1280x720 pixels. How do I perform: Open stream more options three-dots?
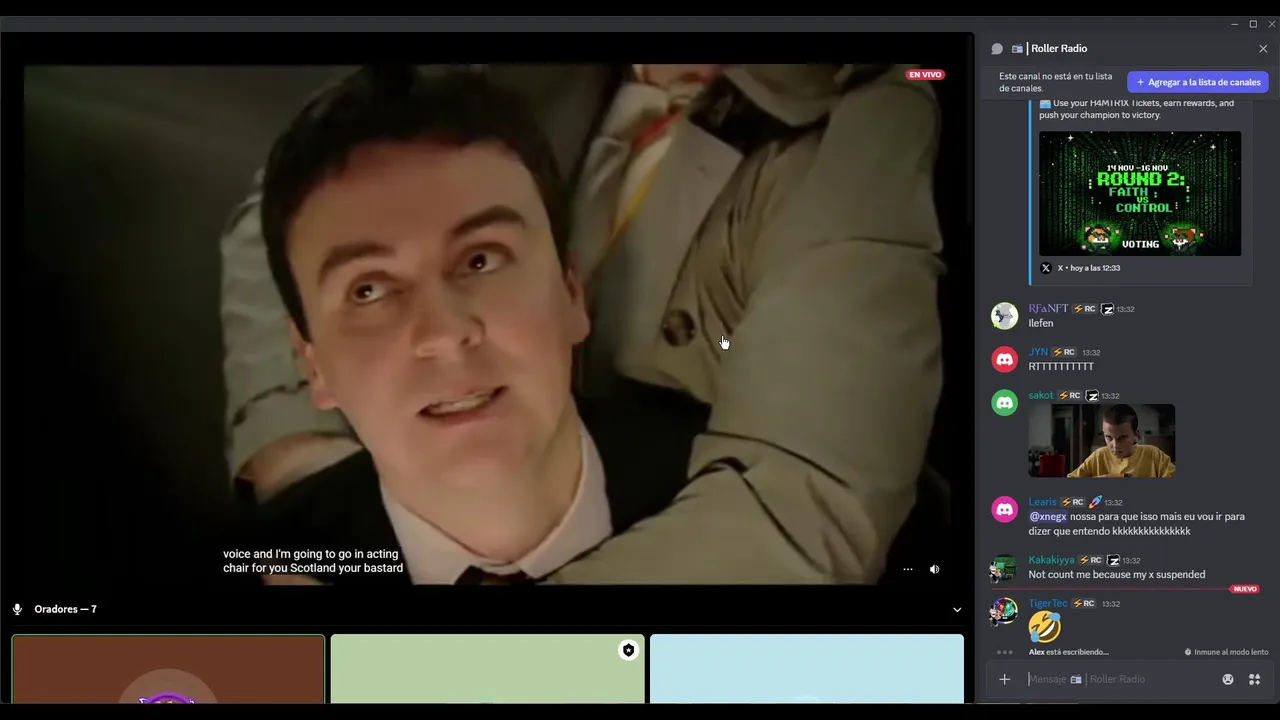click(x=907, y=569)
